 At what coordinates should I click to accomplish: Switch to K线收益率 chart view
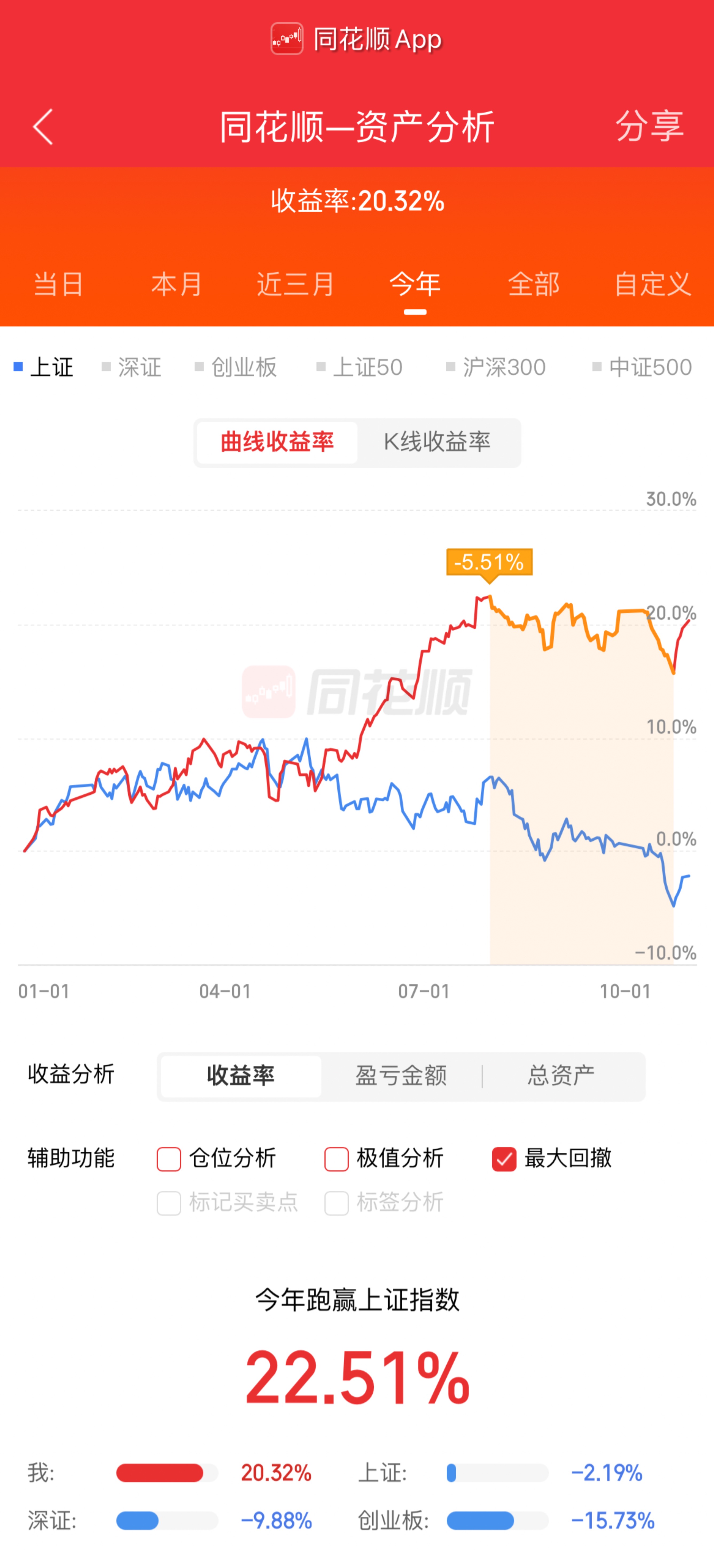(436, 443)
